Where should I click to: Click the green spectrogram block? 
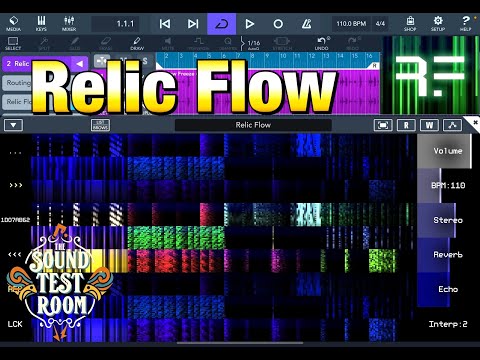tap(176, 237)
